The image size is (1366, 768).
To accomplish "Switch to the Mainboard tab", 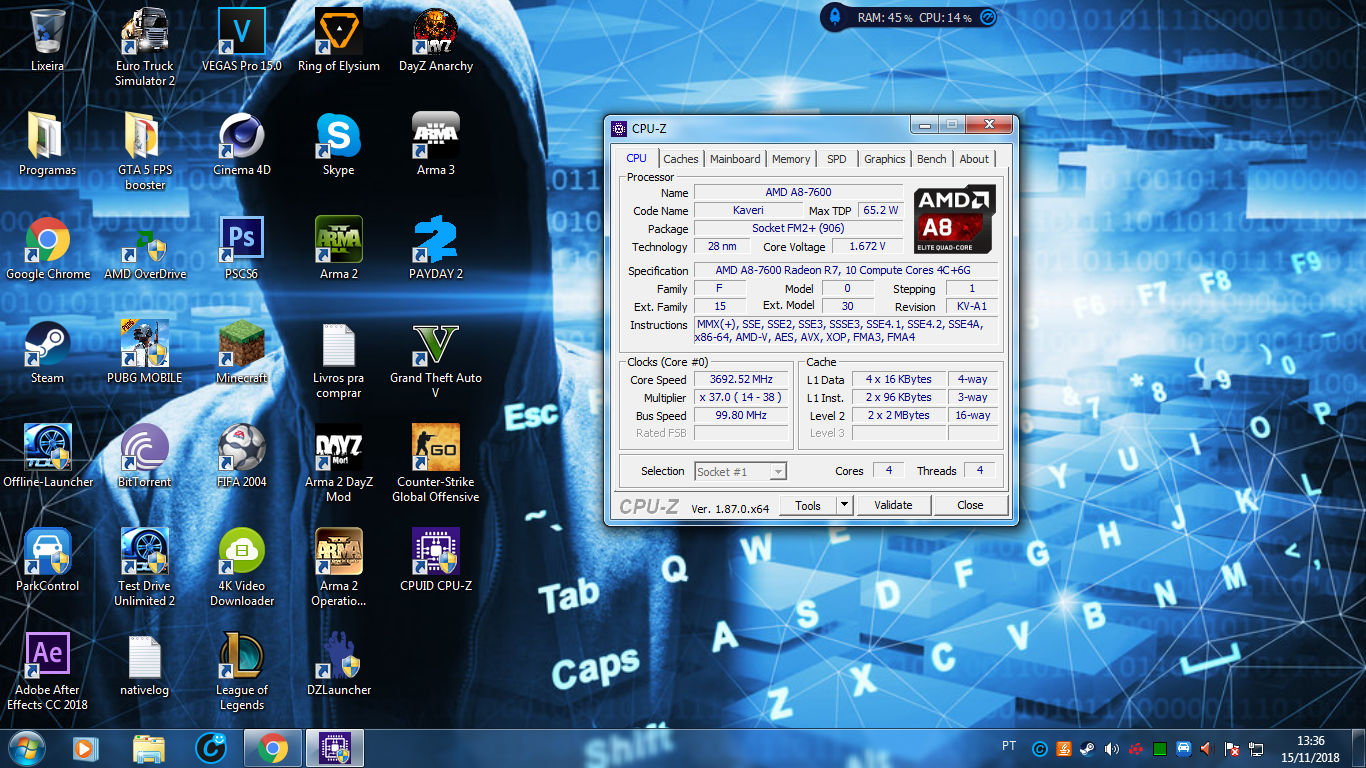I will tap(735, 159).
